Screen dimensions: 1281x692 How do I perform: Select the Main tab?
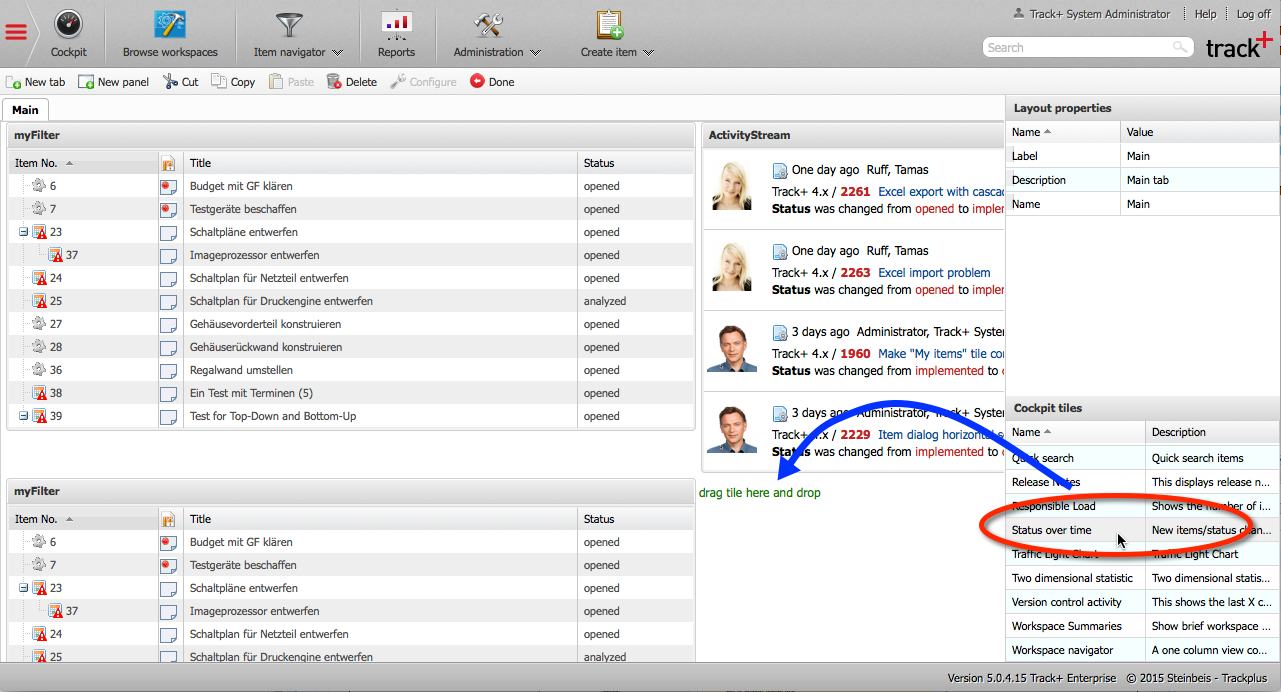click(x=26, y=110)
